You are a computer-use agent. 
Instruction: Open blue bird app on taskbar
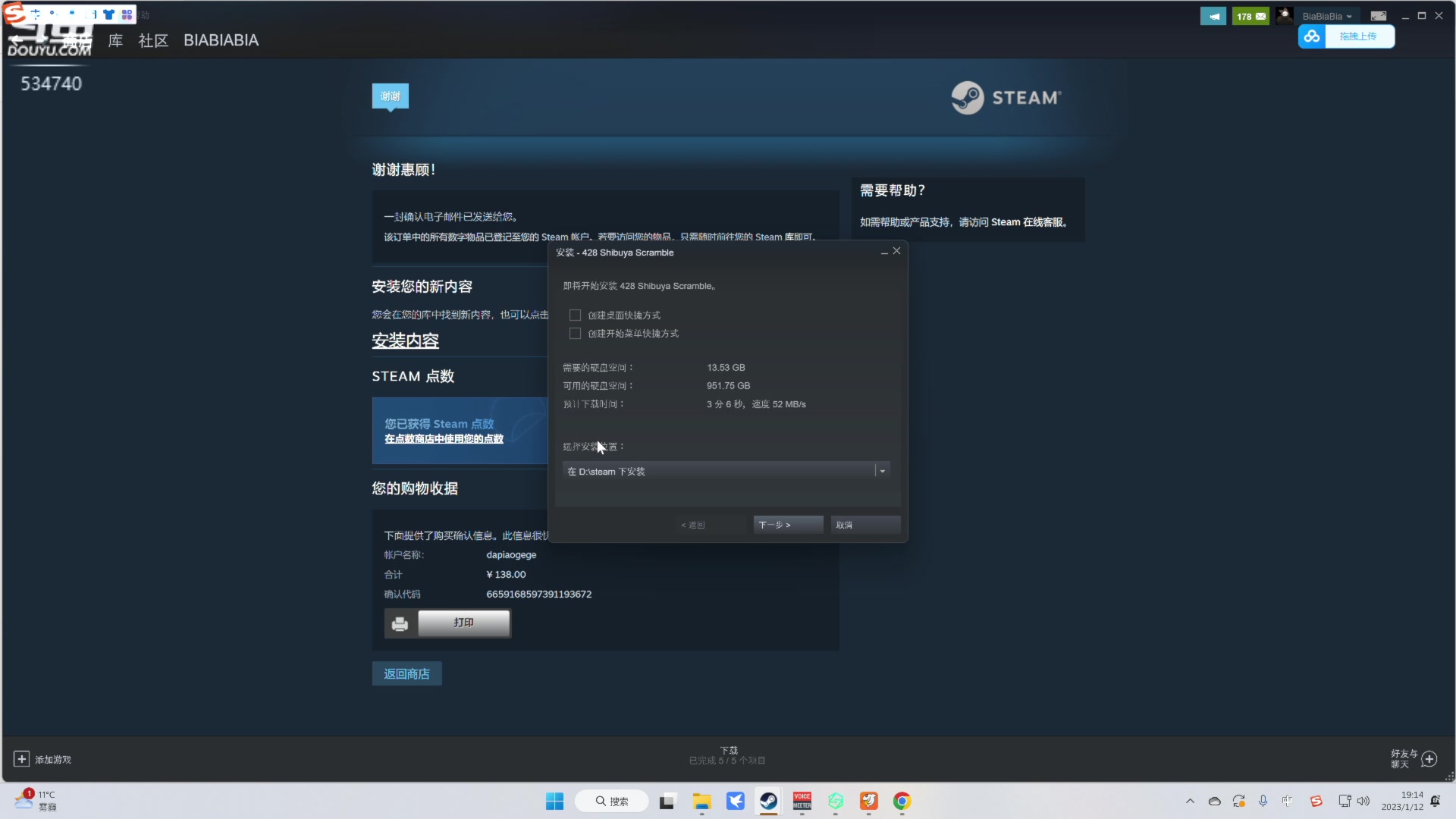pyautogui.click(x=735, y=802)
